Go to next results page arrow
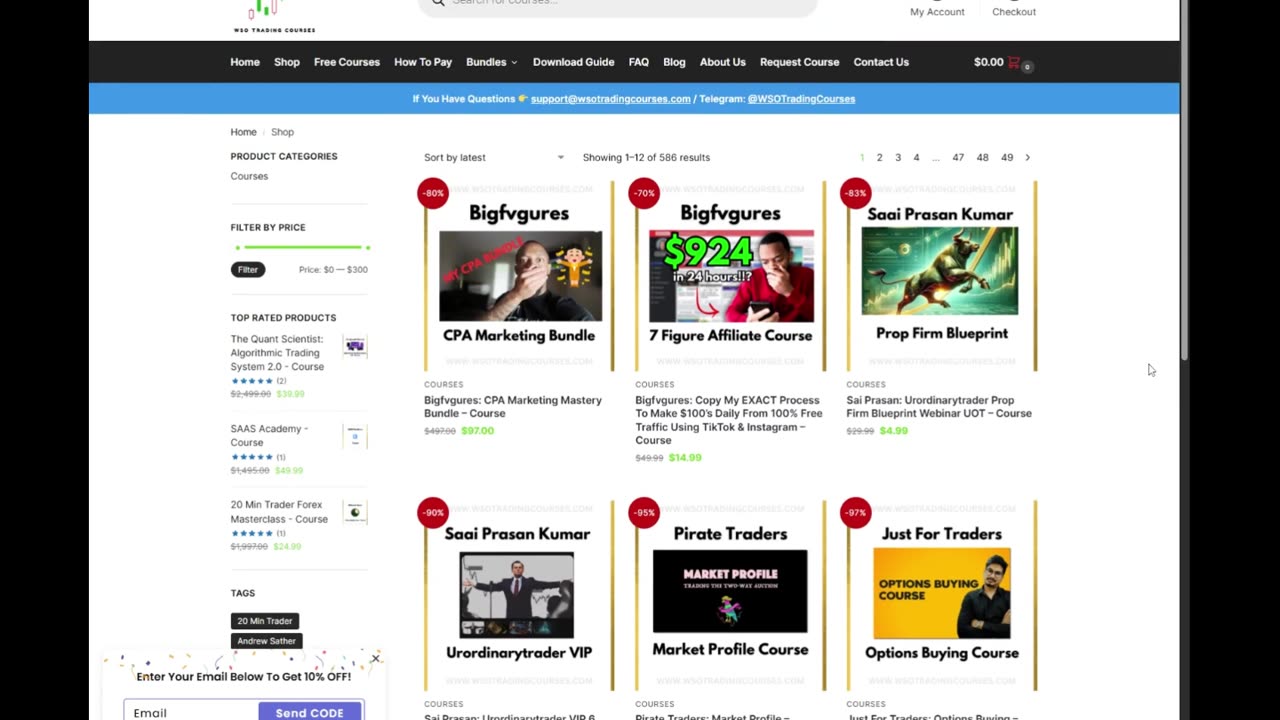 [1027, 157]
